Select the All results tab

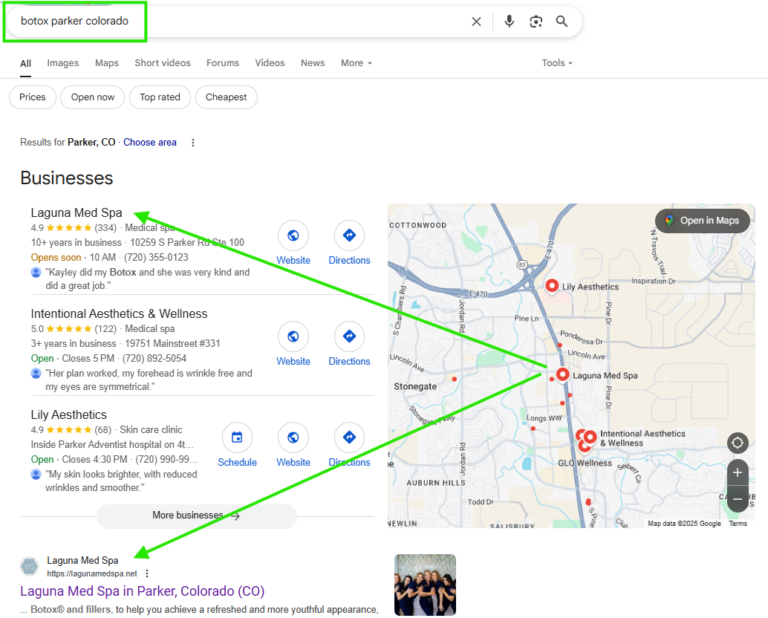[25, 63]
